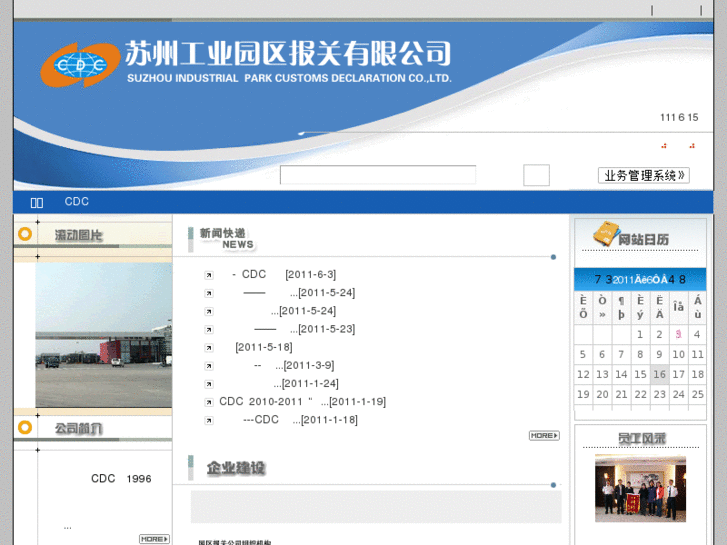
Task: Click arrow icon beside [2011-5-23] news
Action: click(209, 330)
